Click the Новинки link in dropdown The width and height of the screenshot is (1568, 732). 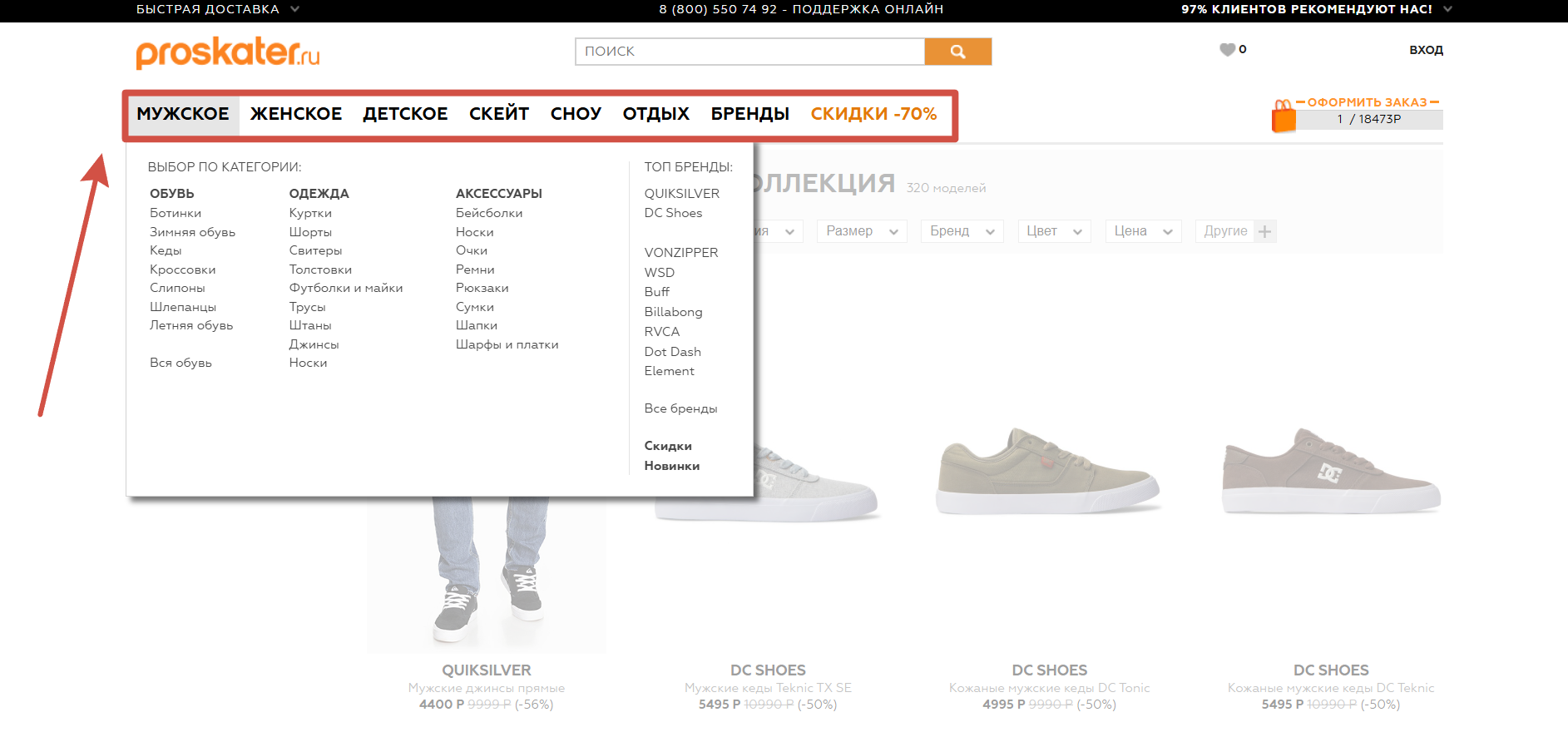pyautogui.click(x=672, y=466)
